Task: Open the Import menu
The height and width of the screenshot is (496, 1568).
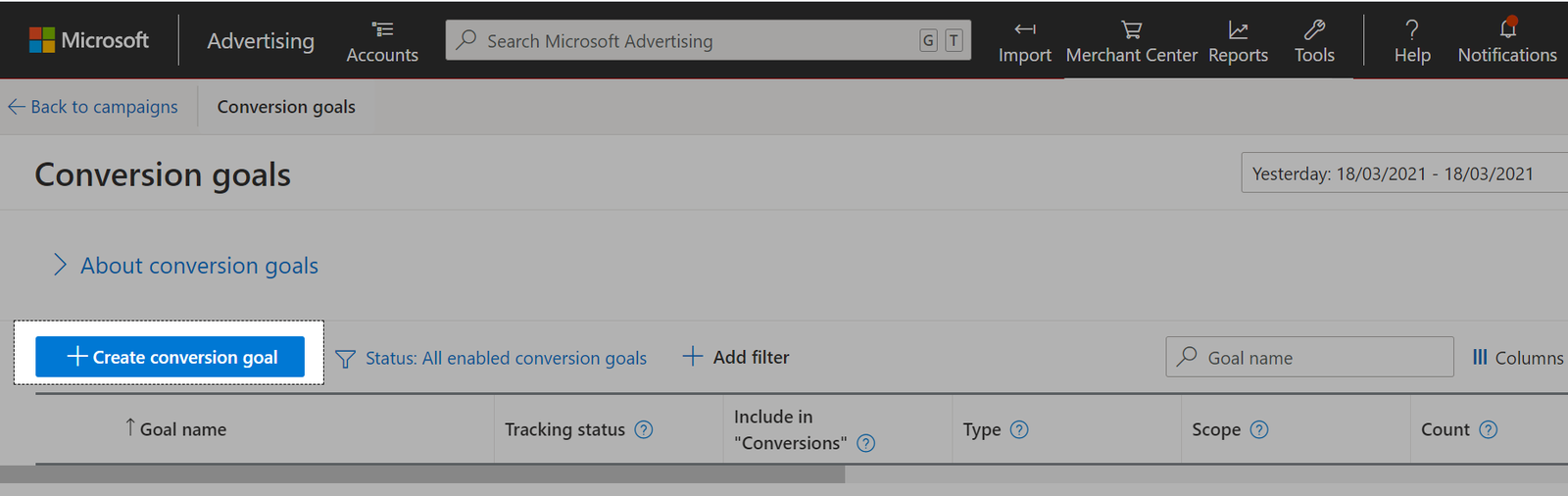Action: tap(1024, 41)
